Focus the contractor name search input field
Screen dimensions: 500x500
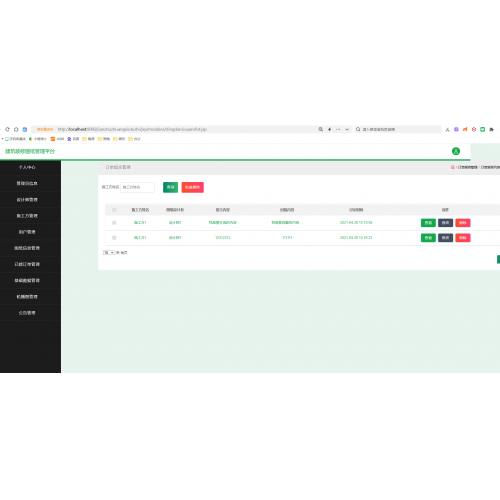tap(137, 187)
